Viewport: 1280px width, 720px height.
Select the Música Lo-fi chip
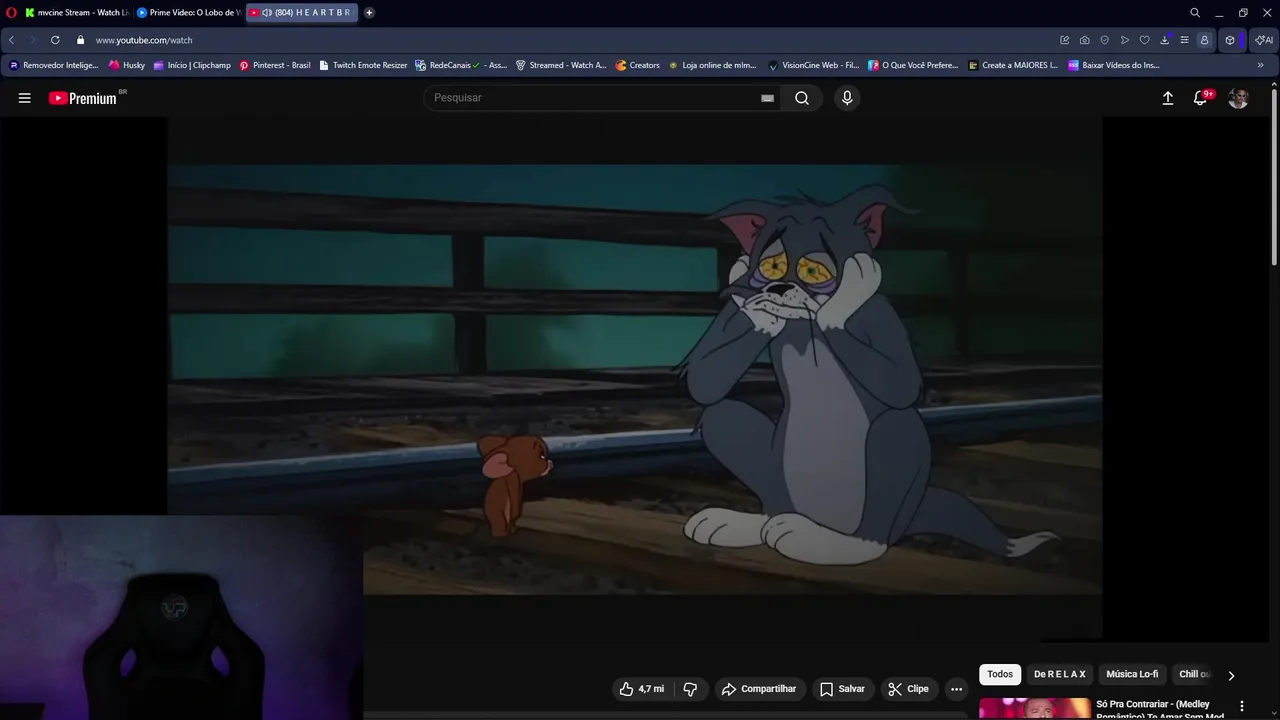1132,674
